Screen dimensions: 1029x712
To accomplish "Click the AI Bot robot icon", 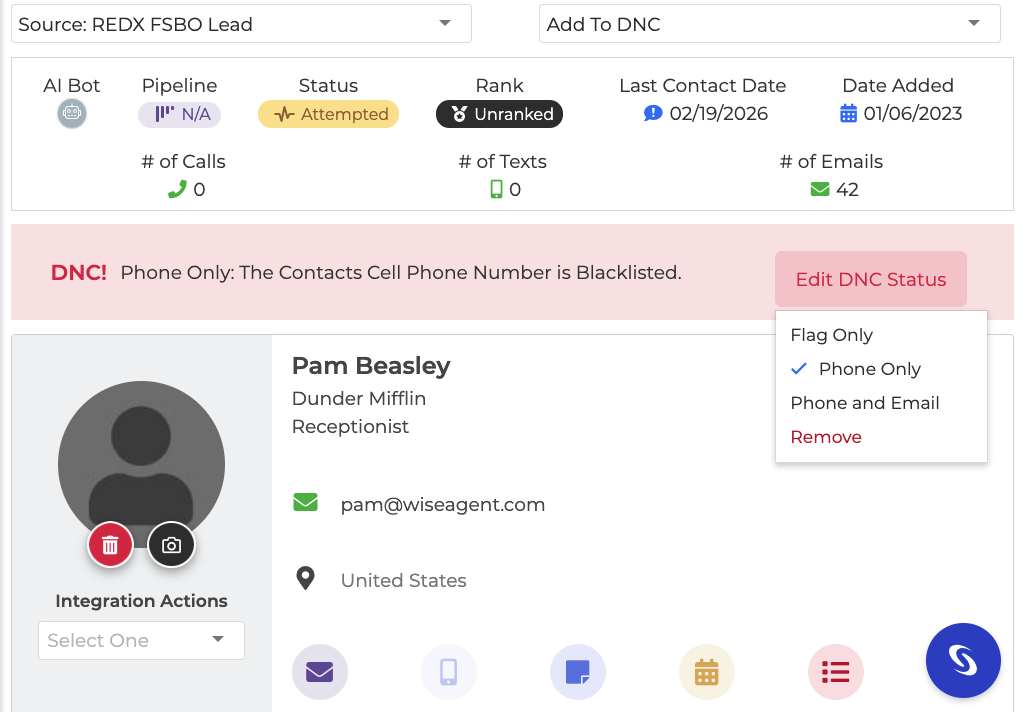I will coord(72,114).
